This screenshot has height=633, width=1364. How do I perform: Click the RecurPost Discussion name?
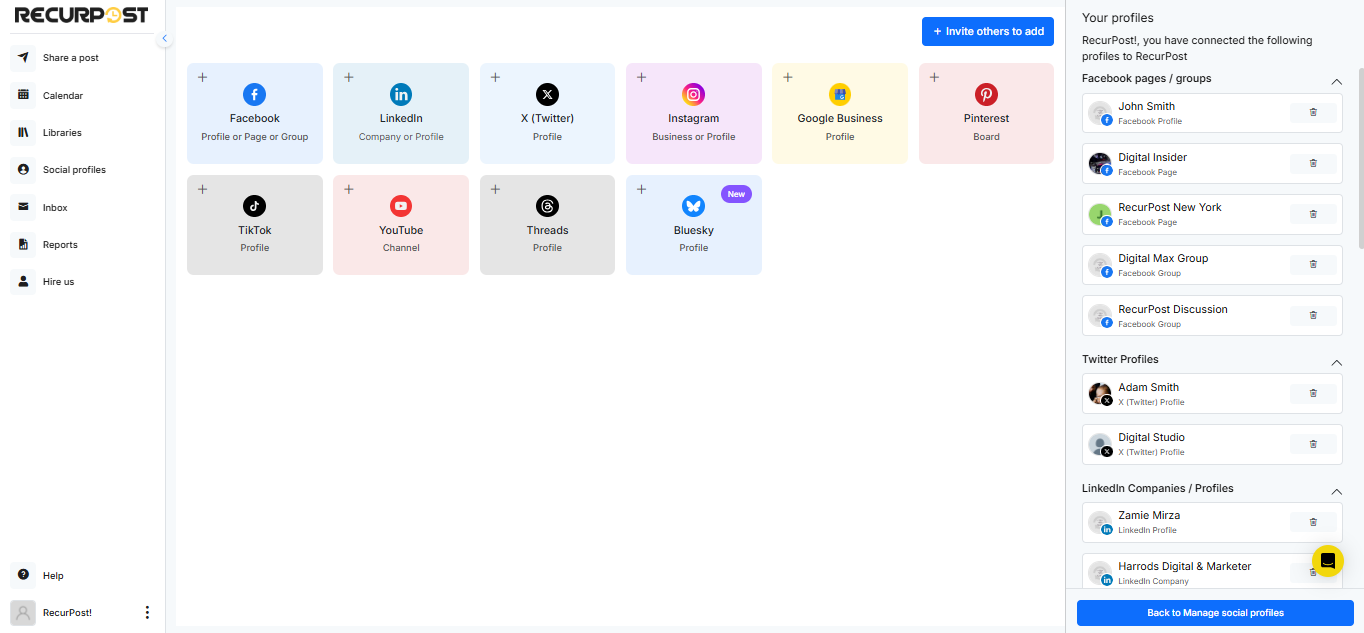[x=1173, y=309]
